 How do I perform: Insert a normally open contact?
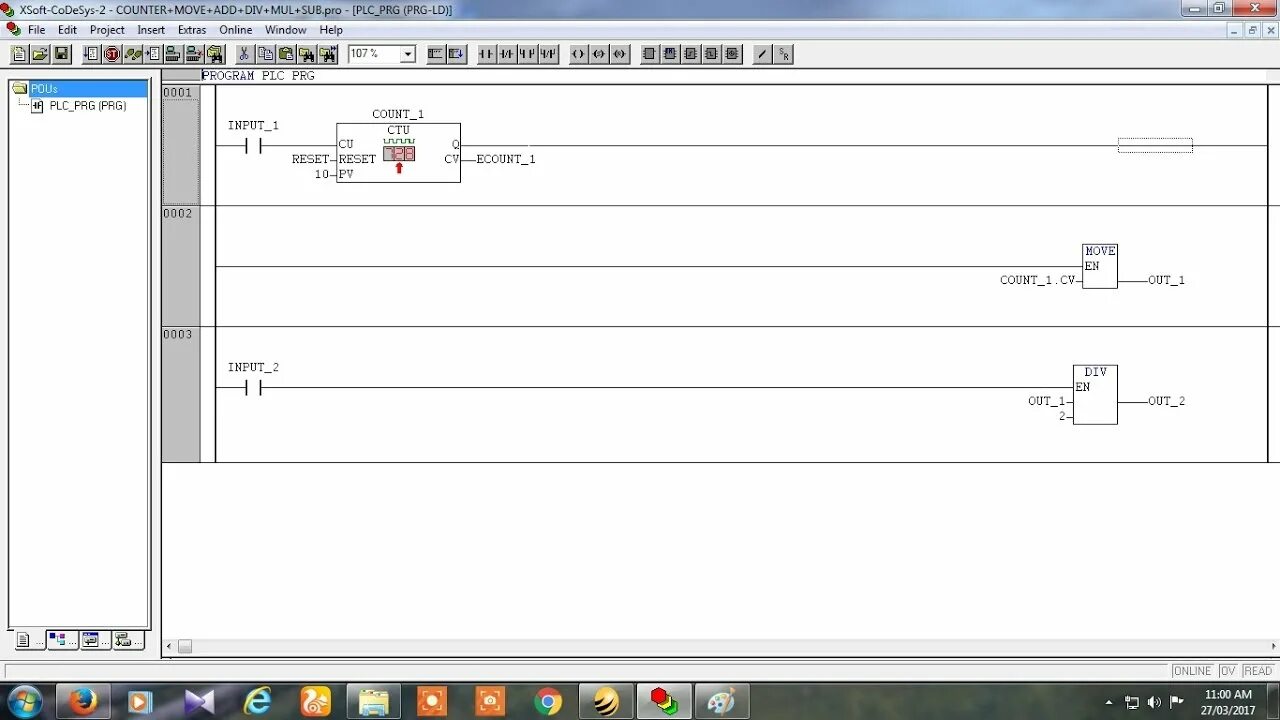click(x=486, y=54)
